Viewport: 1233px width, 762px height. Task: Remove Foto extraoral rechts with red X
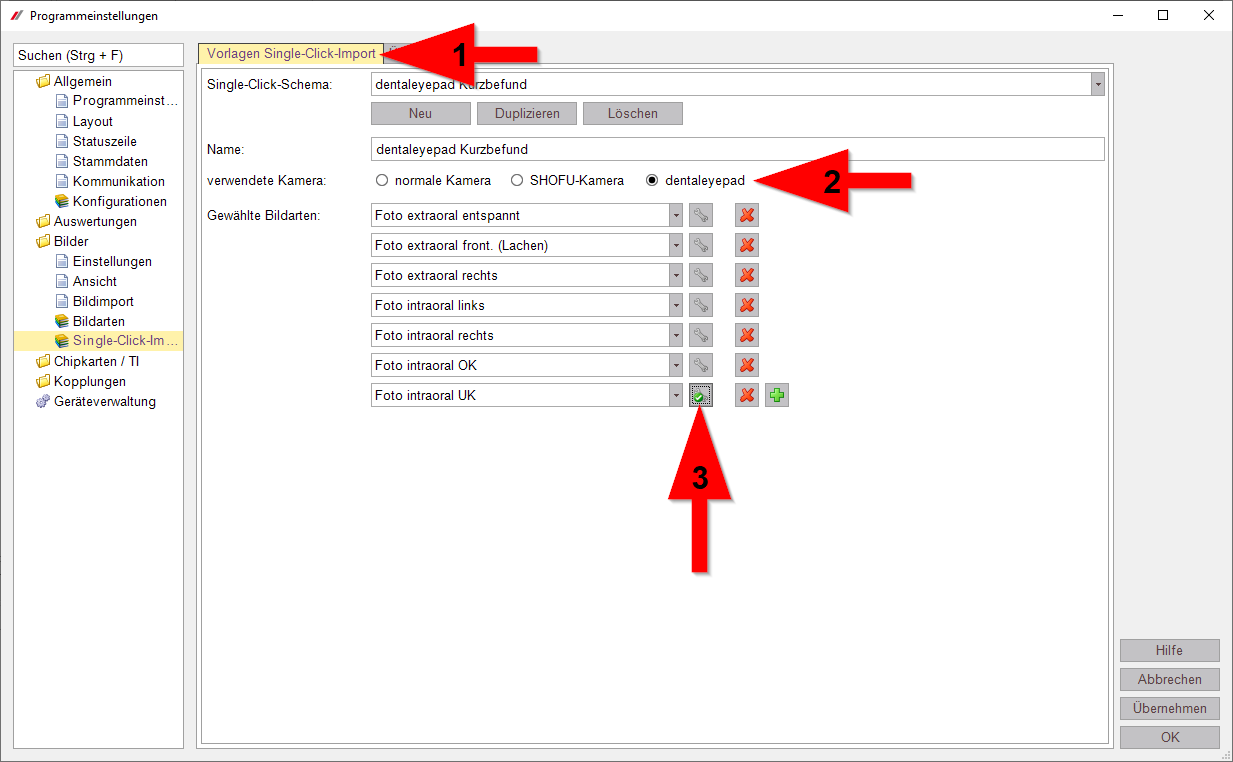(747, 275)
